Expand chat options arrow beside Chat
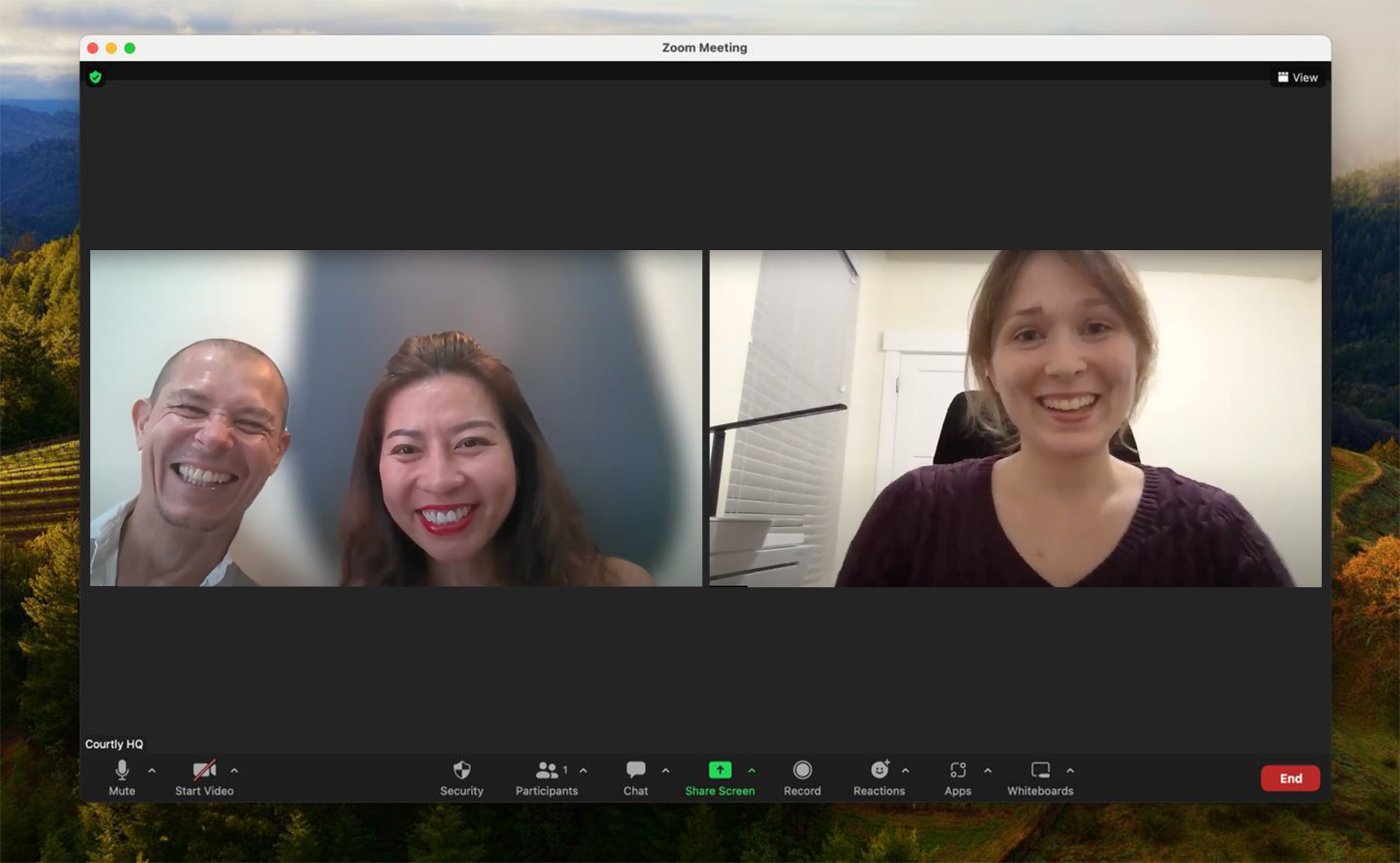 coord(666,770)
